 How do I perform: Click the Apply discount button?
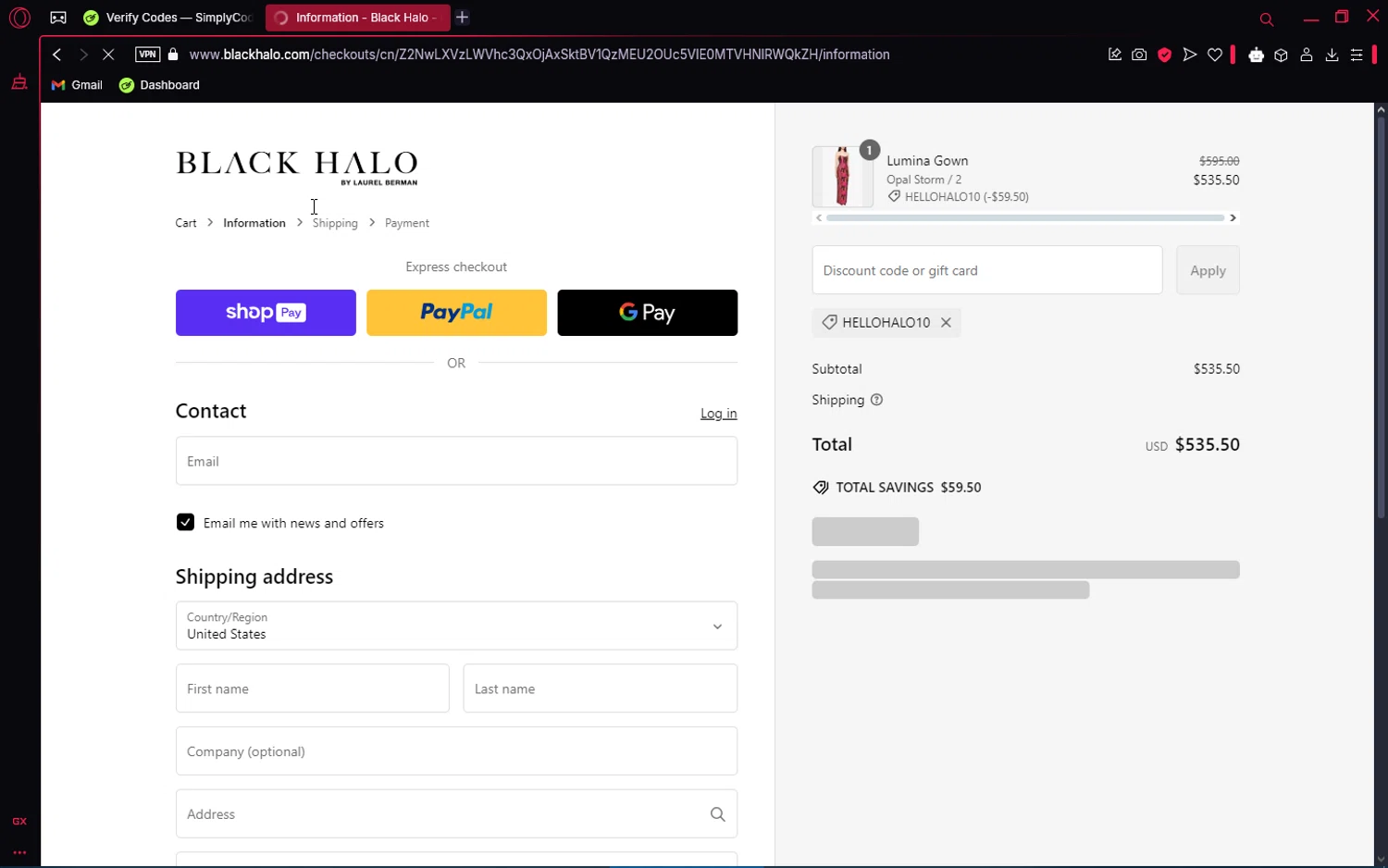click(1208, 270)
